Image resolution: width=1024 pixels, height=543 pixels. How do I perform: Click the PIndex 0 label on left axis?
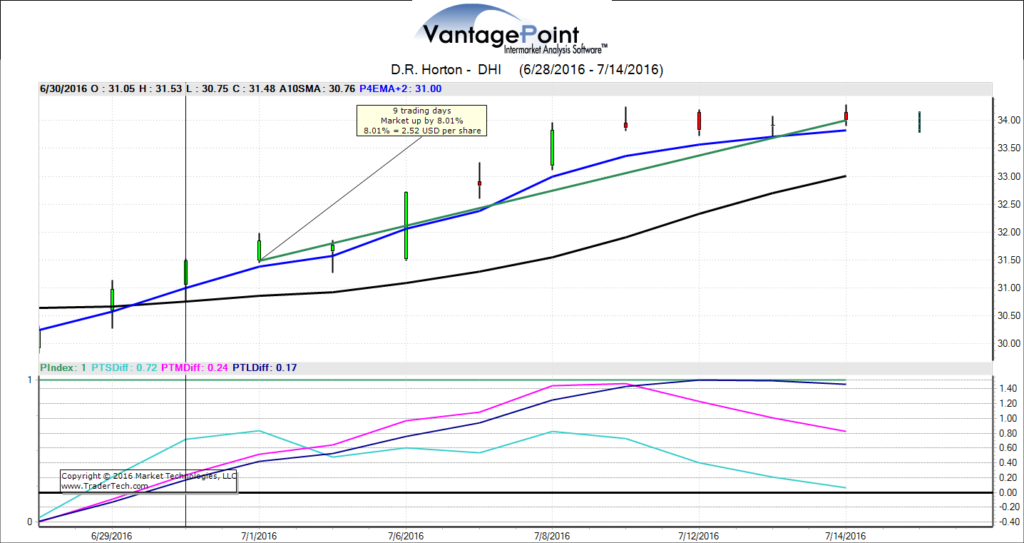pos(31,521)
